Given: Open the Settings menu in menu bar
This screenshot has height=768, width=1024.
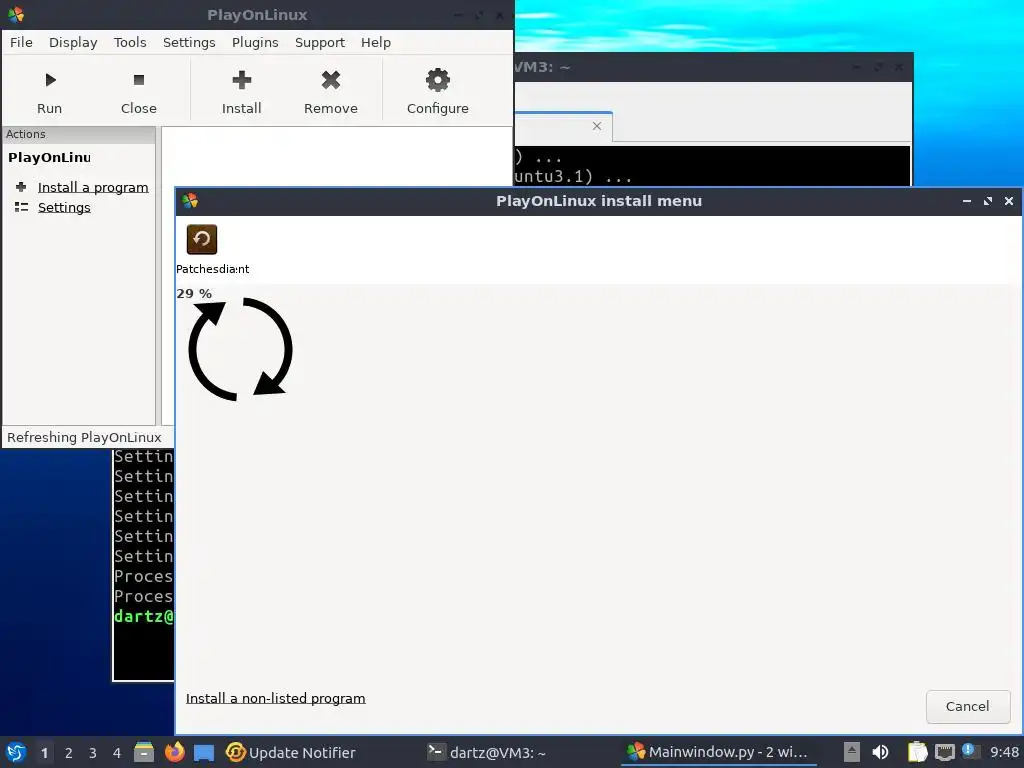Looking at the screenshot, I should click(189, 42).
